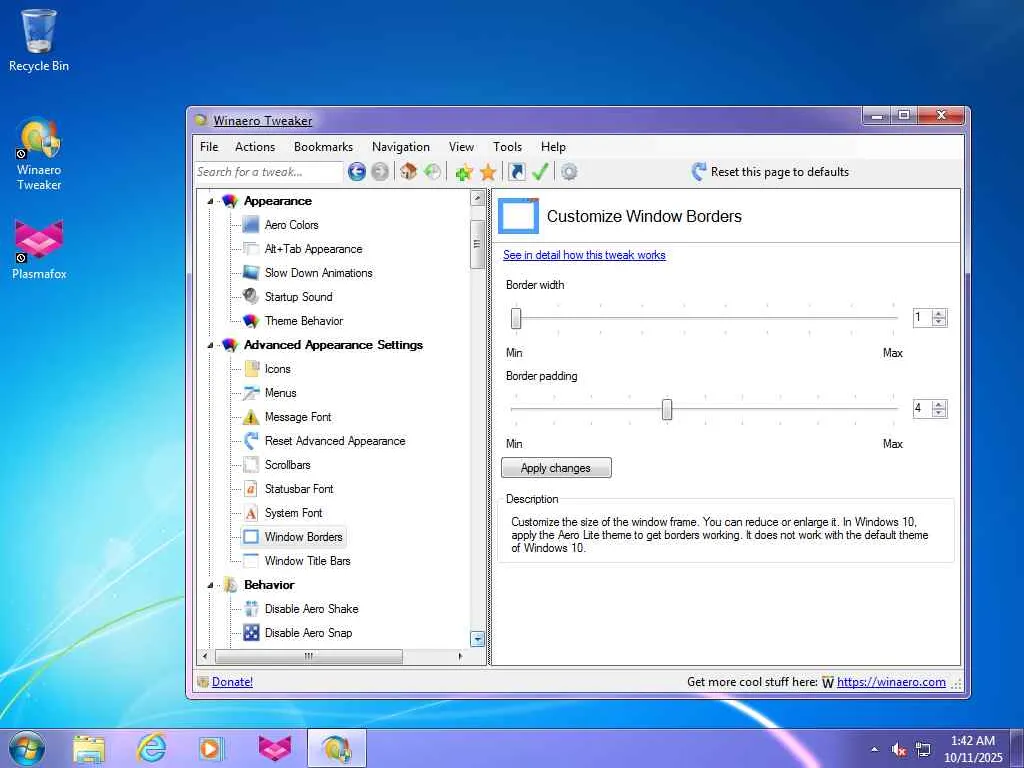Click the shortcut arrow toolbar icon

coord(517,172)
